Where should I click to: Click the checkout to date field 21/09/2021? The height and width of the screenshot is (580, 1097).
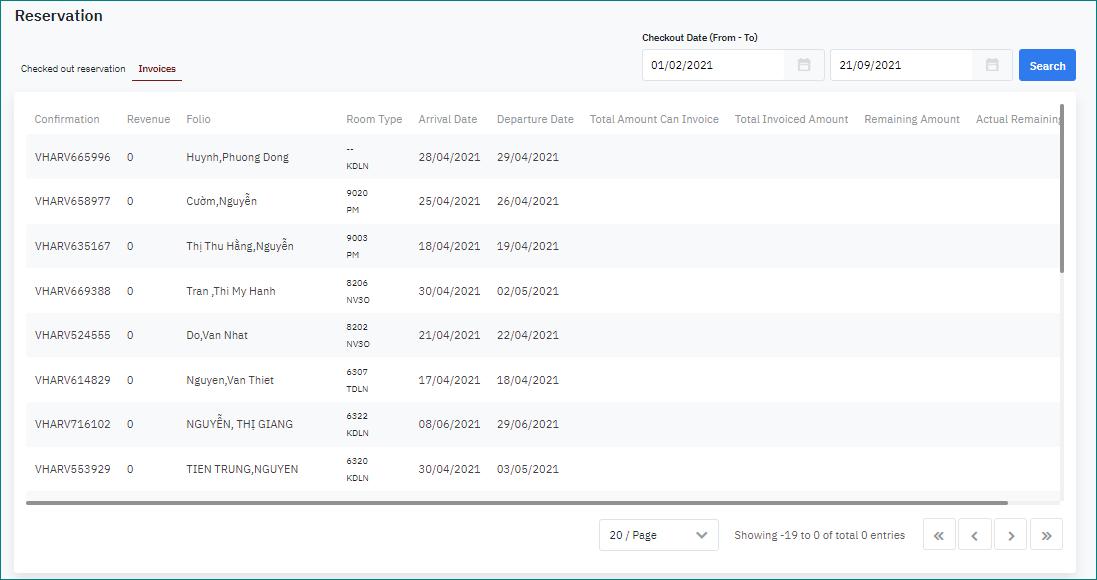coord(900,65)
